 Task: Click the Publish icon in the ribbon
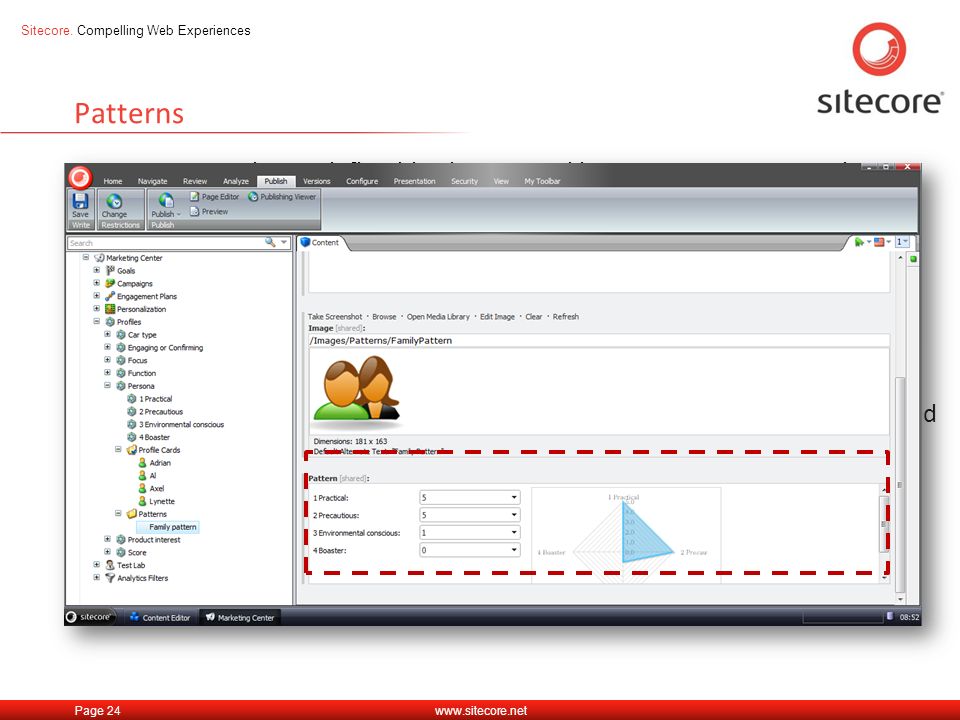(x=166, y=201)
